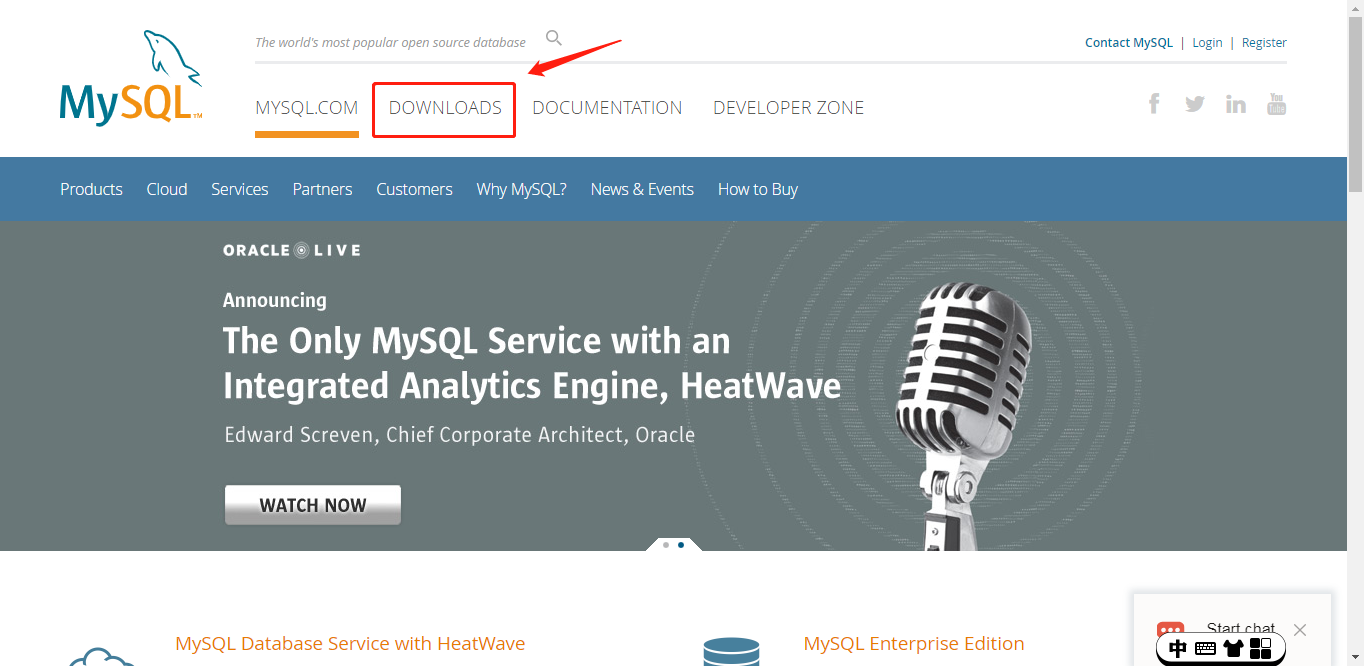Select the second banner carousel dot
Screen dimensions: 1364x666
(681, 545)
